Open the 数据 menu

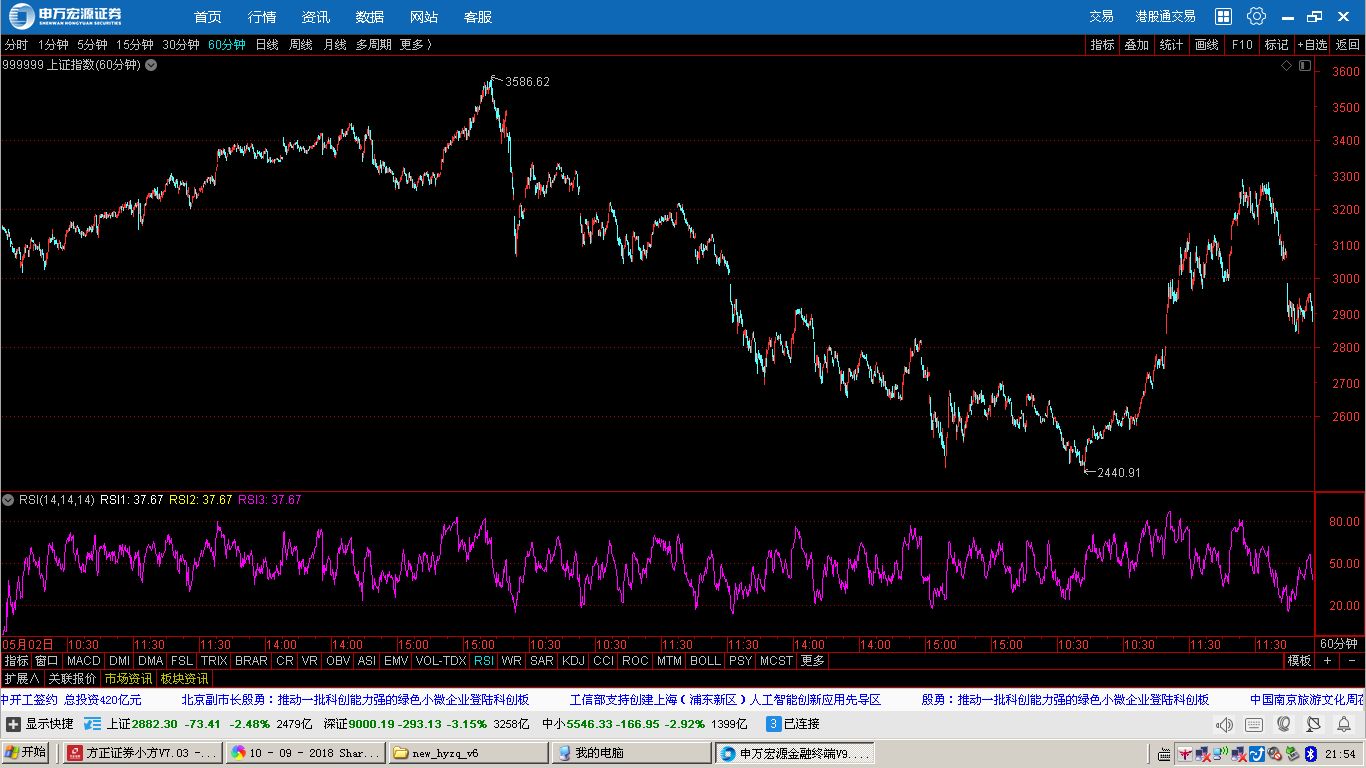(370, 17)
